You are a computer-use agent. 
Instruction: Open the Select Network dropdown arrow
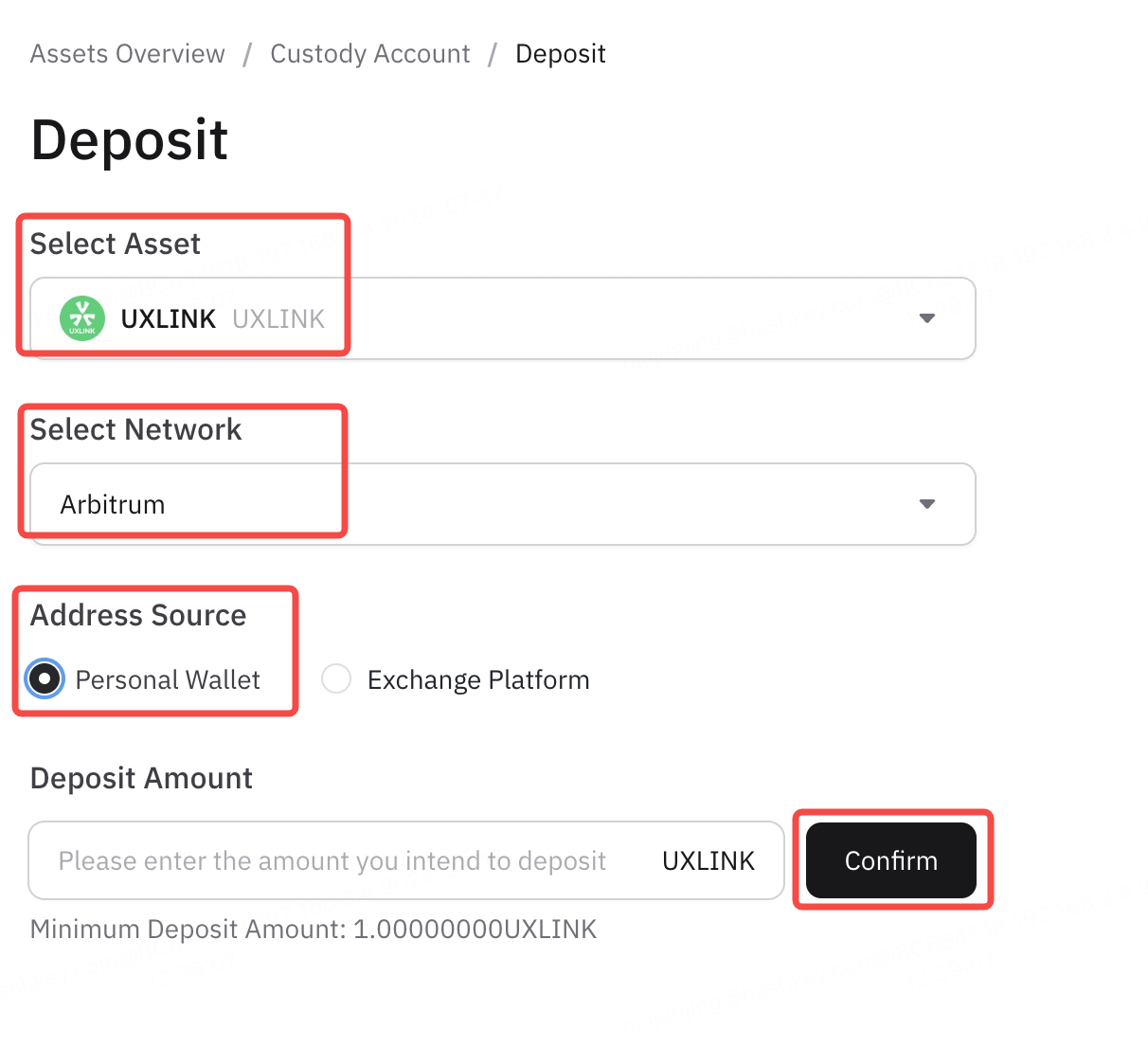tap(927, 504)
